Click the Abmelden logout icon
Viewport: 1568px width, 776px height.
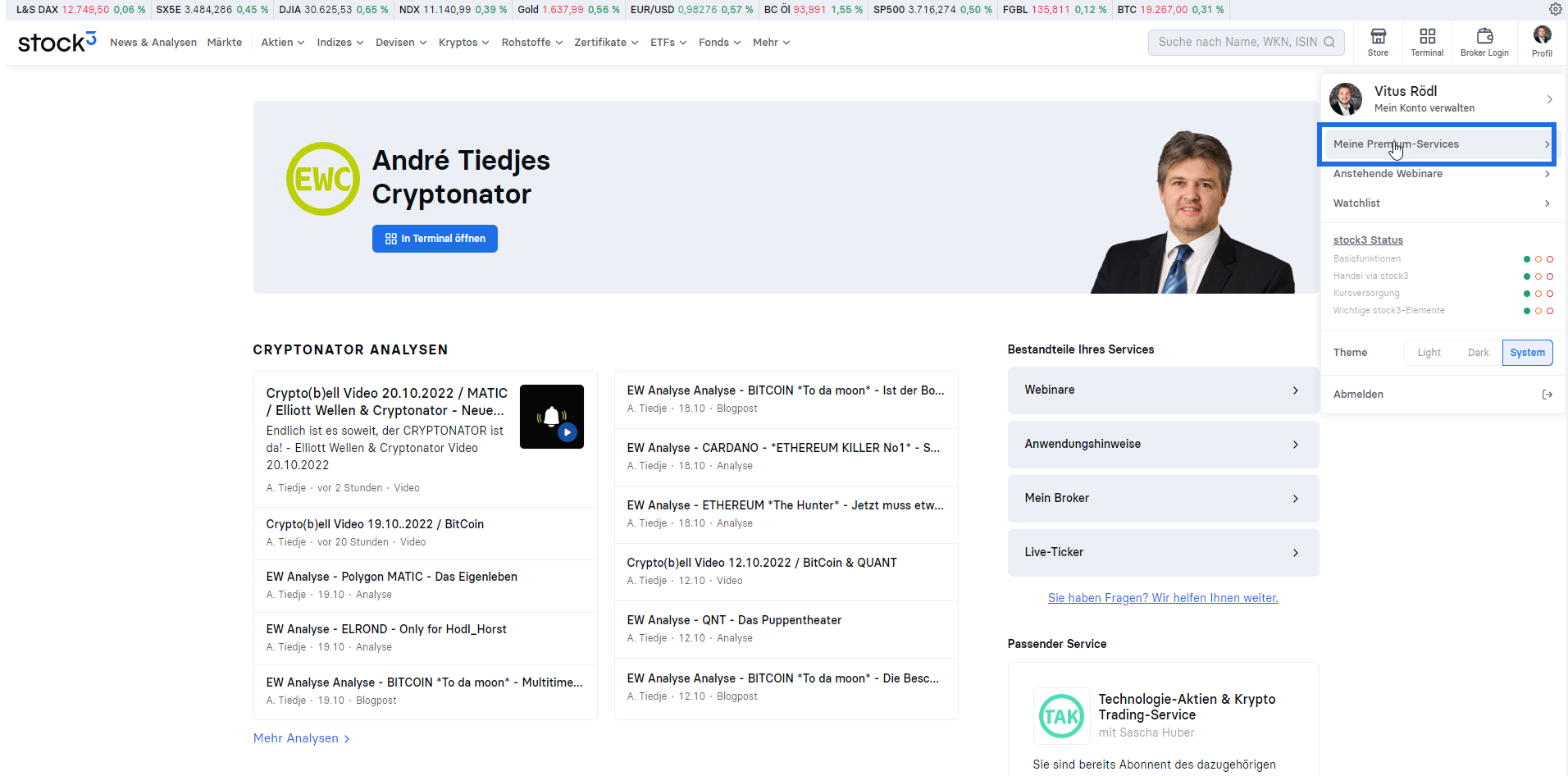coord(1547,395)
